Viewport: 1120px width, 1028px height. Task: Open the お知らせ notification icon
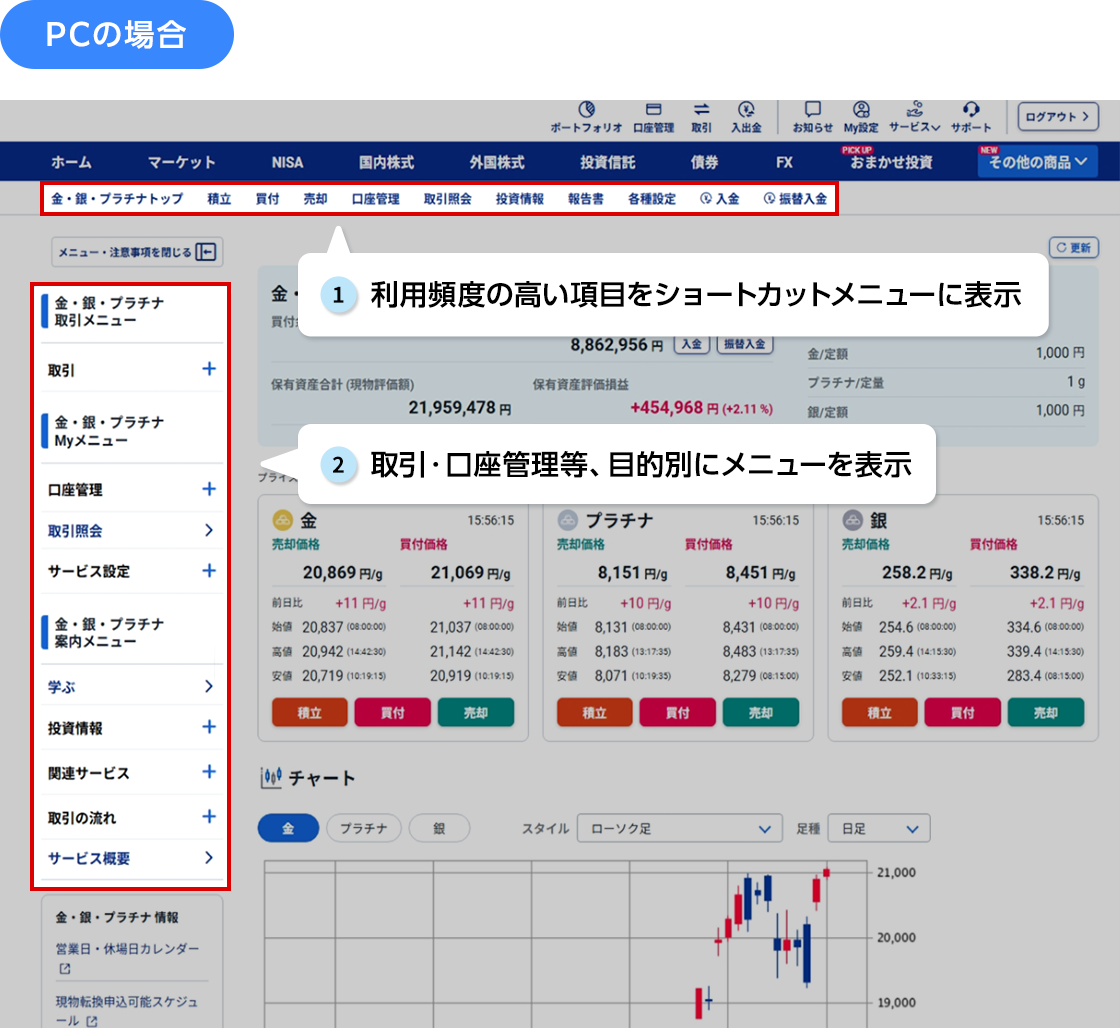pyautogui.click(x=812, y=109)
